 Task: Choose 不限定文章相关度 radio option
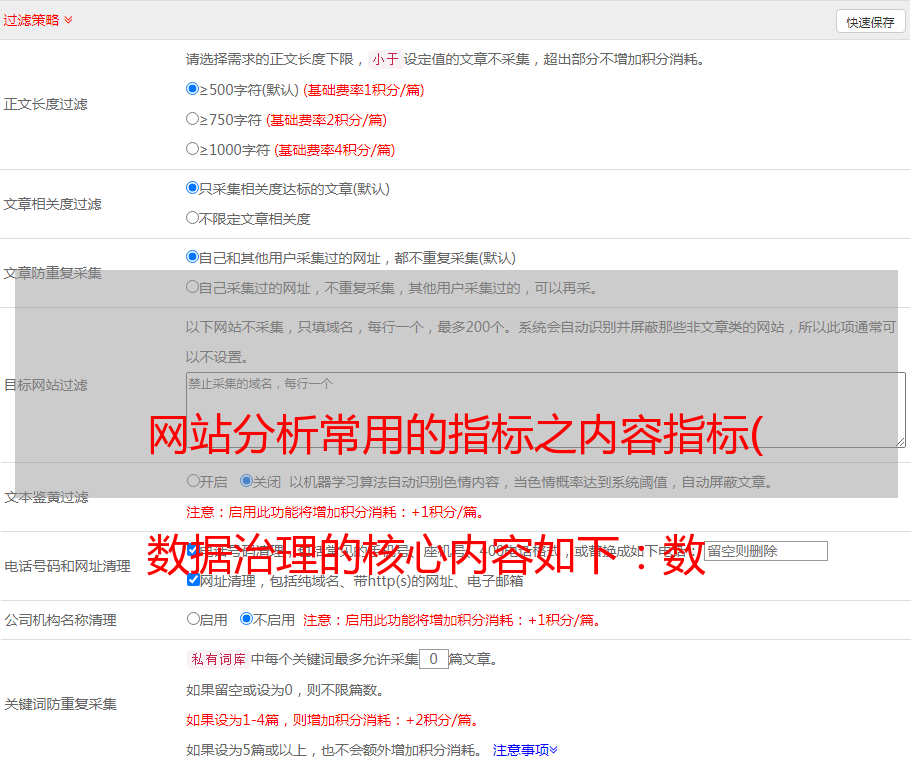[192, 218]
